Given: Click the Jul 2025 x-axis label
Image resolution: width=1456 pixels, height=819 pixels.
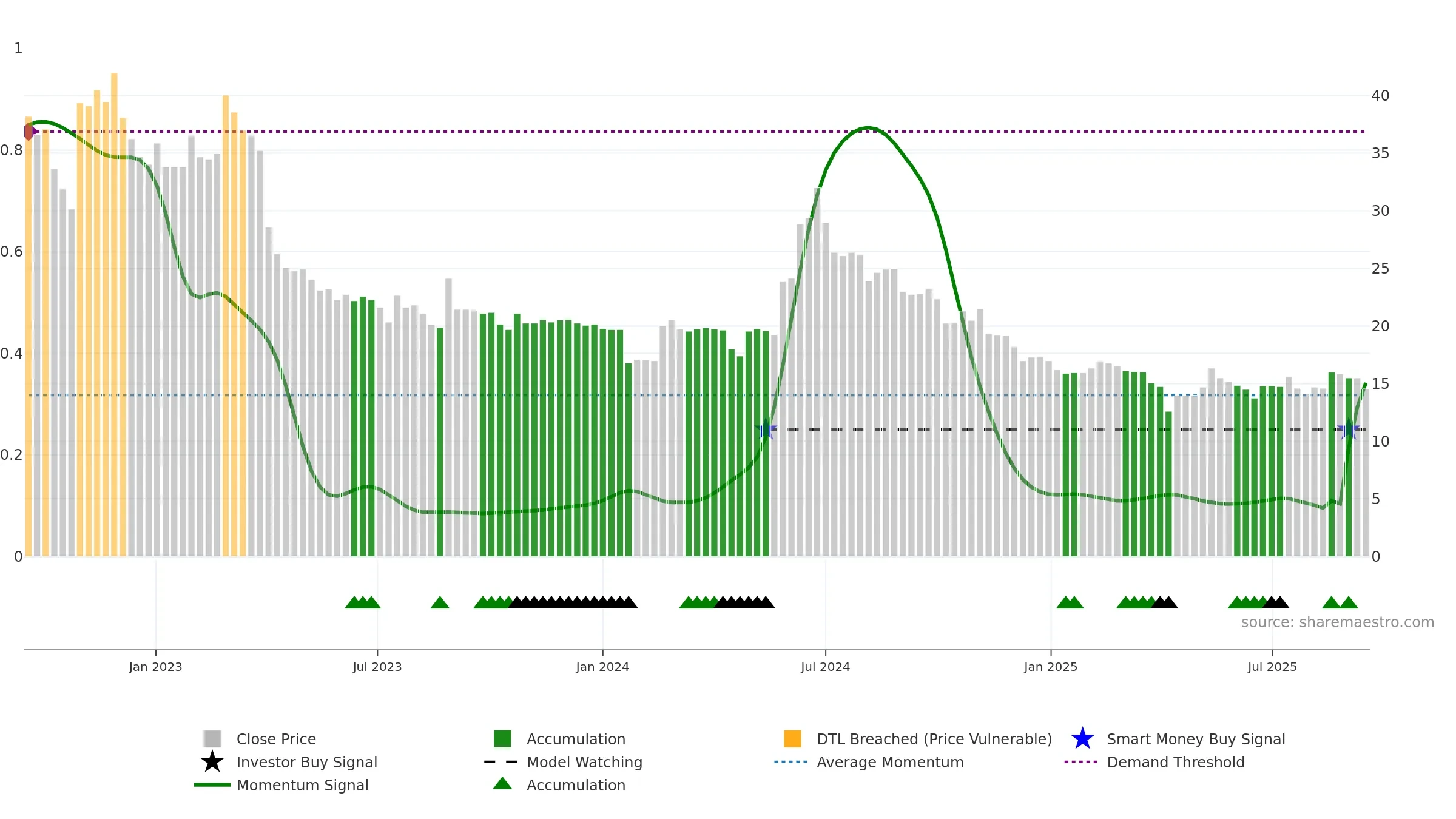Looking at the screenshot, I should pyautogui.click(x=1272, y=667).
